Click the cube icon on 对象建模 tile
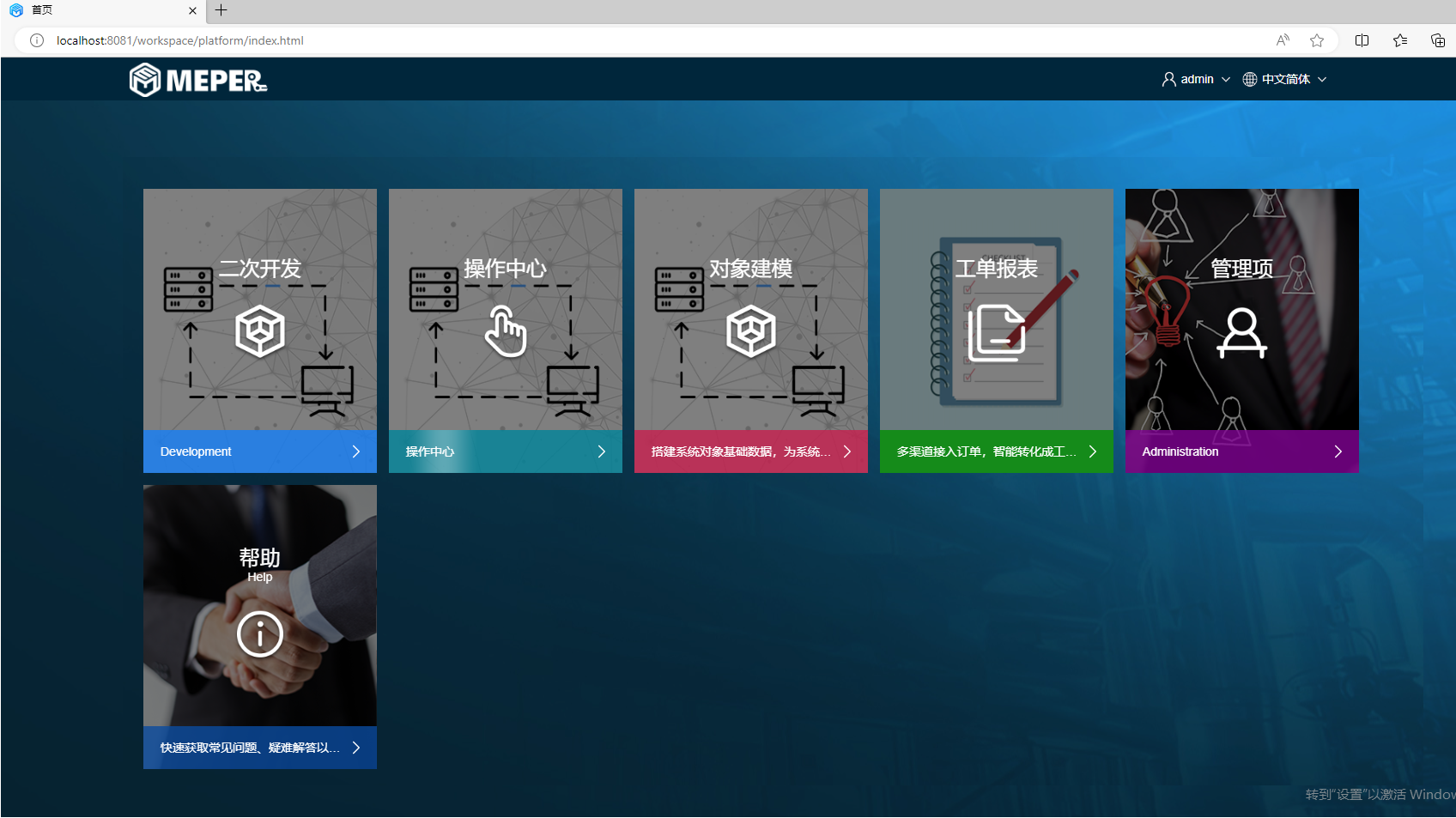Screen dimensions: 1456x818 [x=751, y=331]
